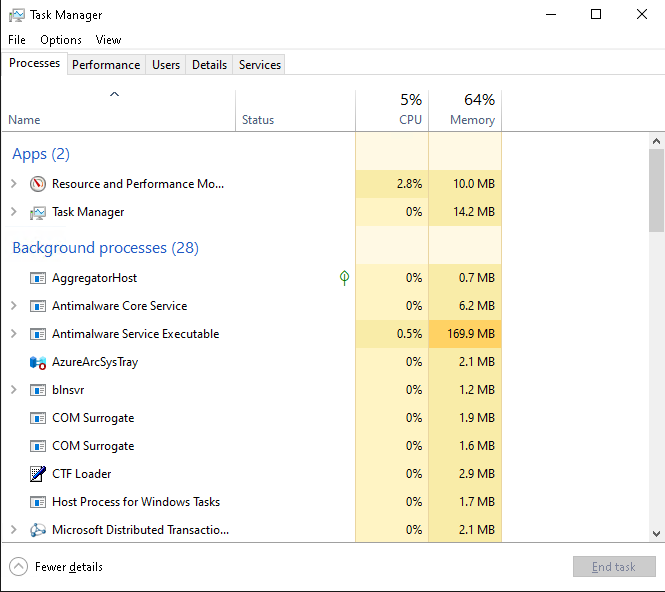Open the Options menu

(61, 40)
